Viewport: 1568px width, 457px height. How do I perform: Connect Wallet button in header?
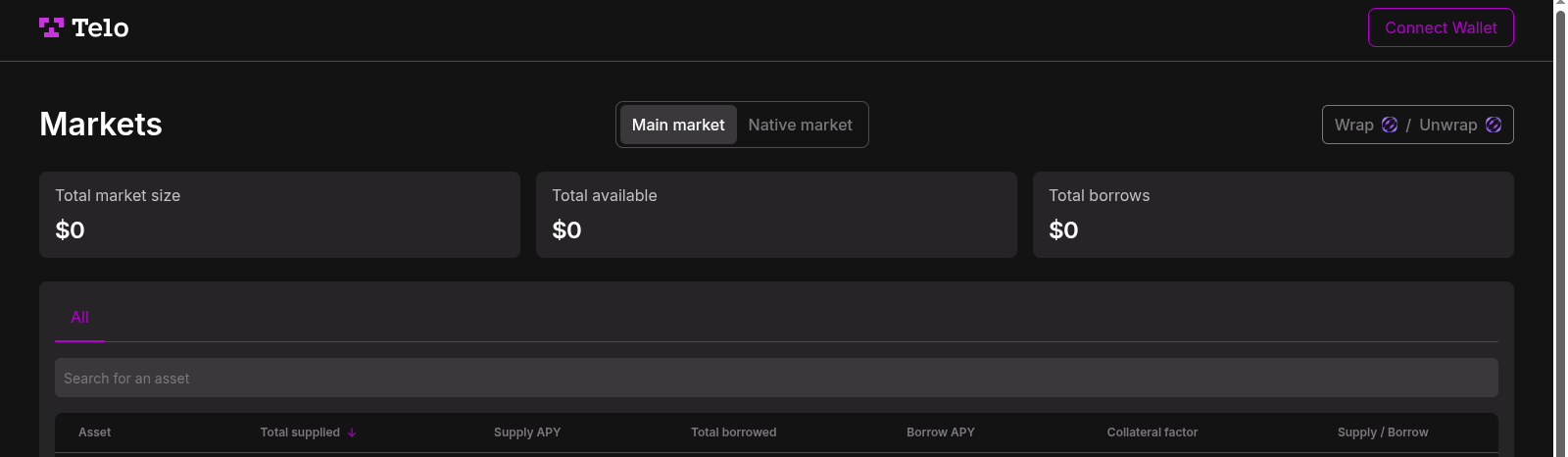pyautogui.click(x=1441, y=27)
